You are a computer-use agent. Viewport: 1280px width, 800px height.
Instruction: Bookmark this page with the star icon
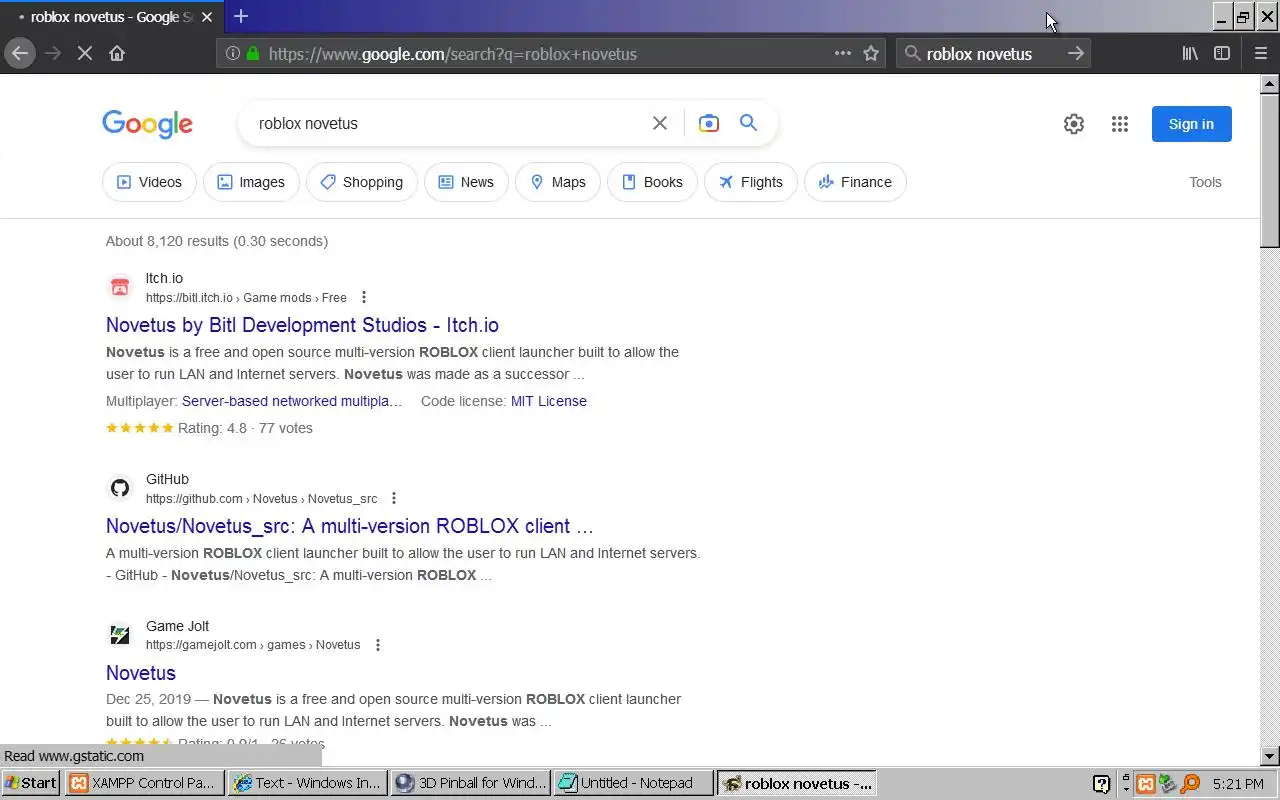[871, 54]
